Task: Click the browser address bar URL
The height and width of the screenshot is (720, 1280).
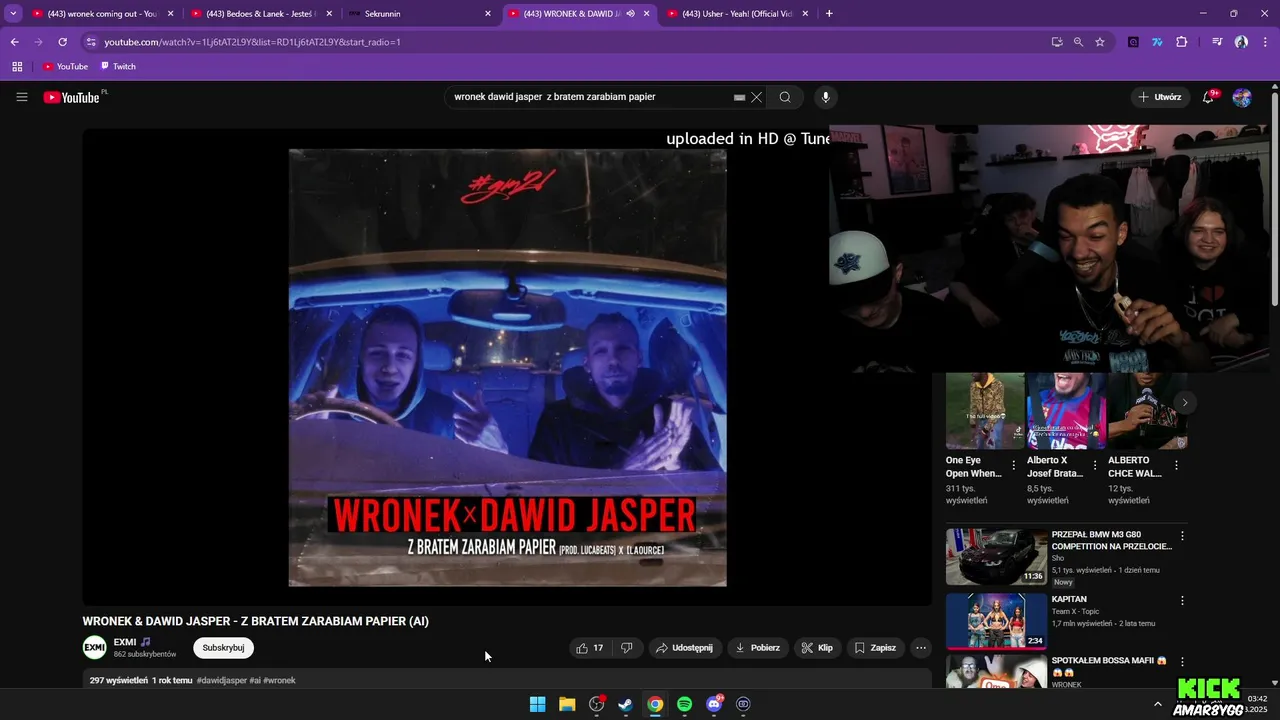Action: pos(253,42)
